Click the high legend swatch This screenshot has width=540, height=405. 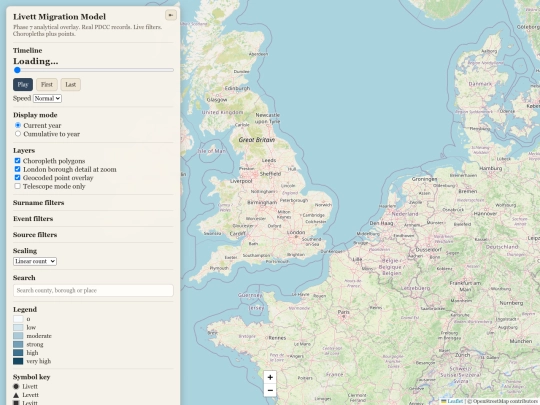point(18,353)
